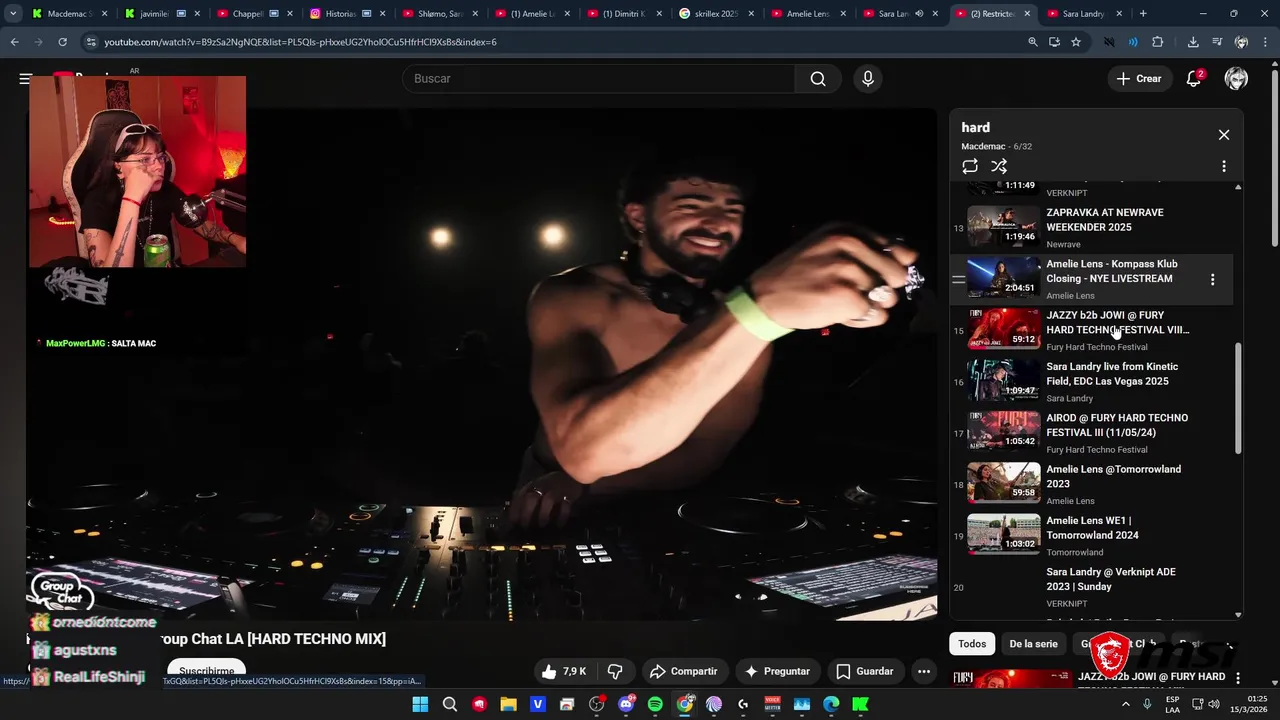
Task: Switch to the Macdemac tab
Action: point(70,14)
